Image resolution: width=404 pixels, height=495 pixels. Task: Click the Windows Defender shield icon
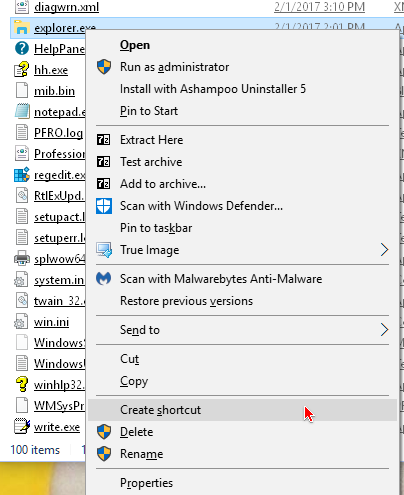point(104,206)
